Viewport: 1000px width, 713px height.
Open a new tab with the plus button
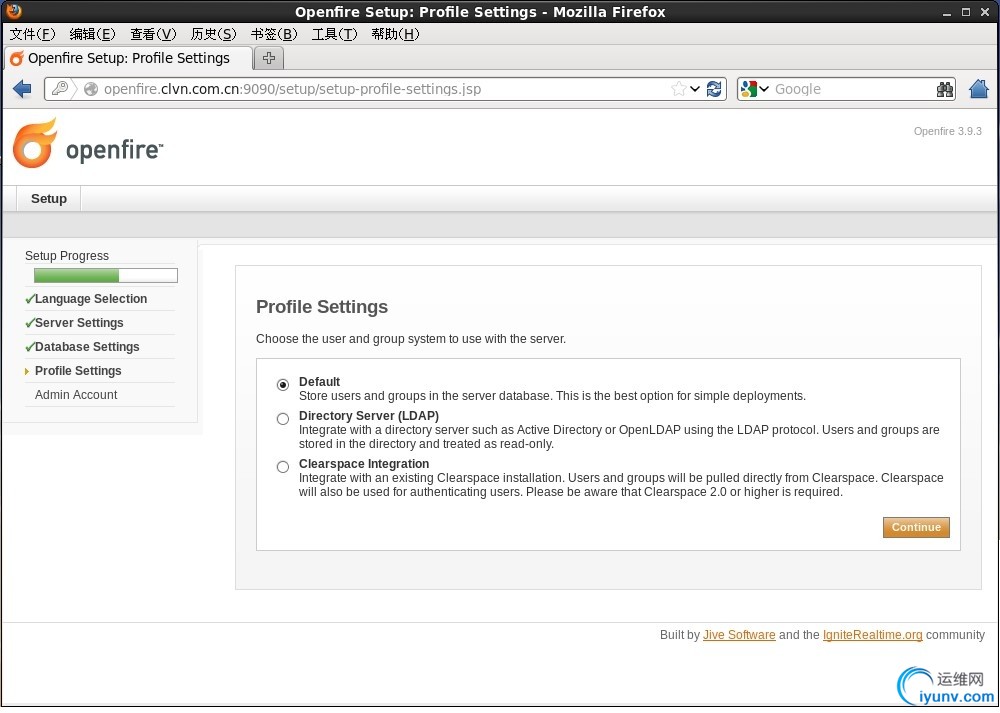tap(269, 58)
